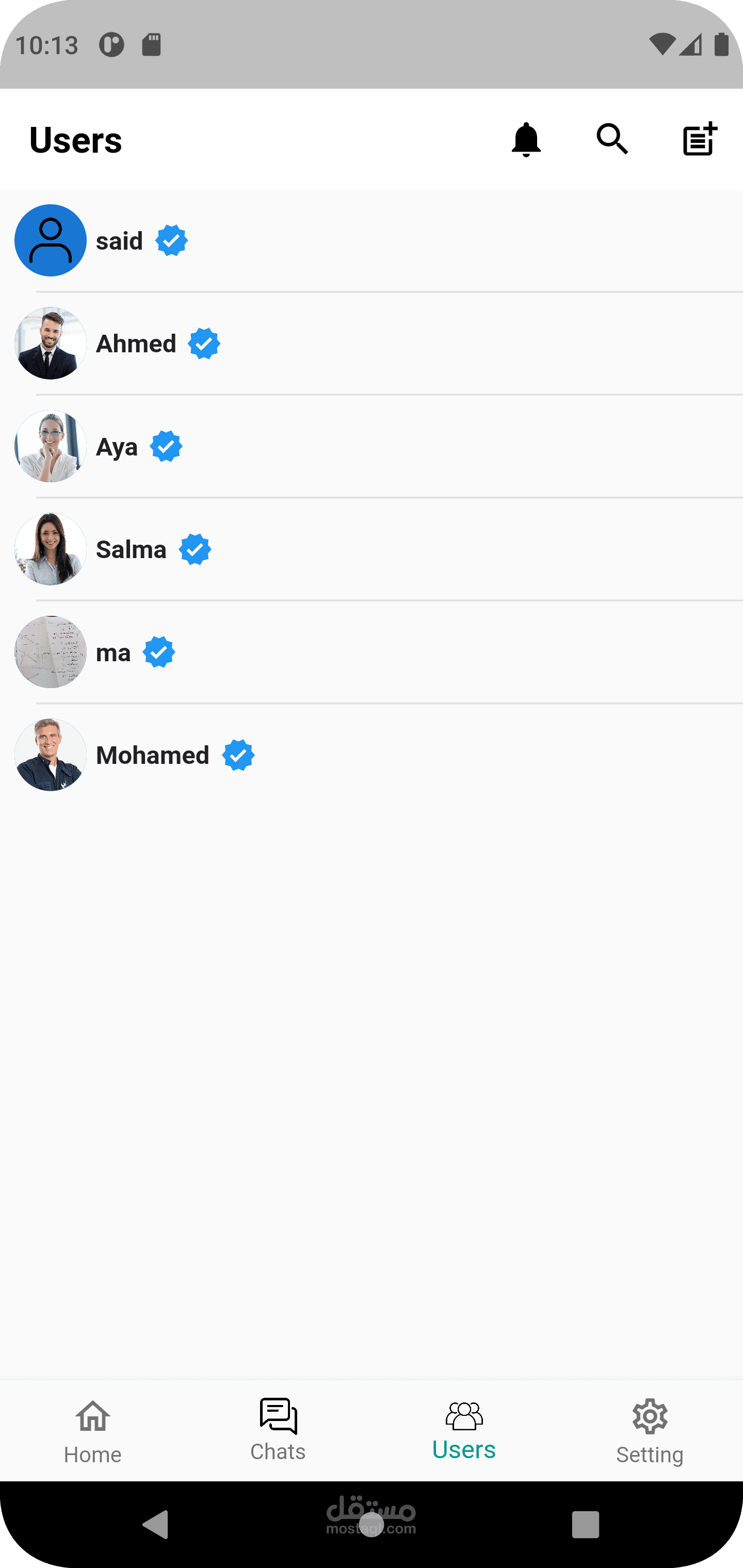Open the Chats tab
This screenshot has width=743, height=1568.
coord(278,1430)
